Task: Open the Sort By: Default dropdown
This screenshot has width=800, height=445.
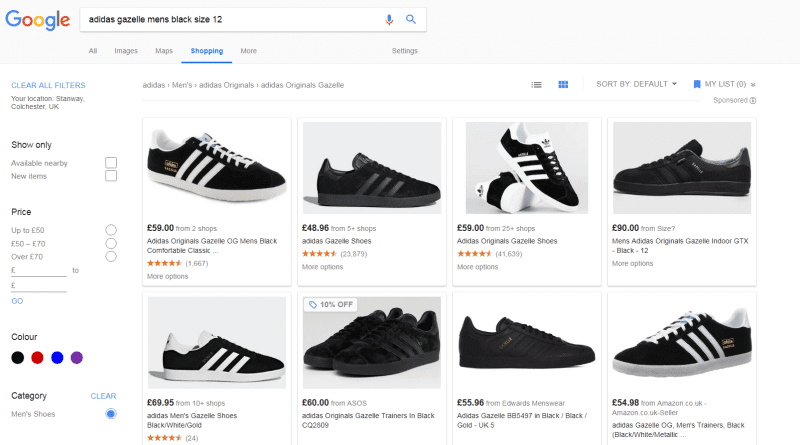Action: point(636,84)
